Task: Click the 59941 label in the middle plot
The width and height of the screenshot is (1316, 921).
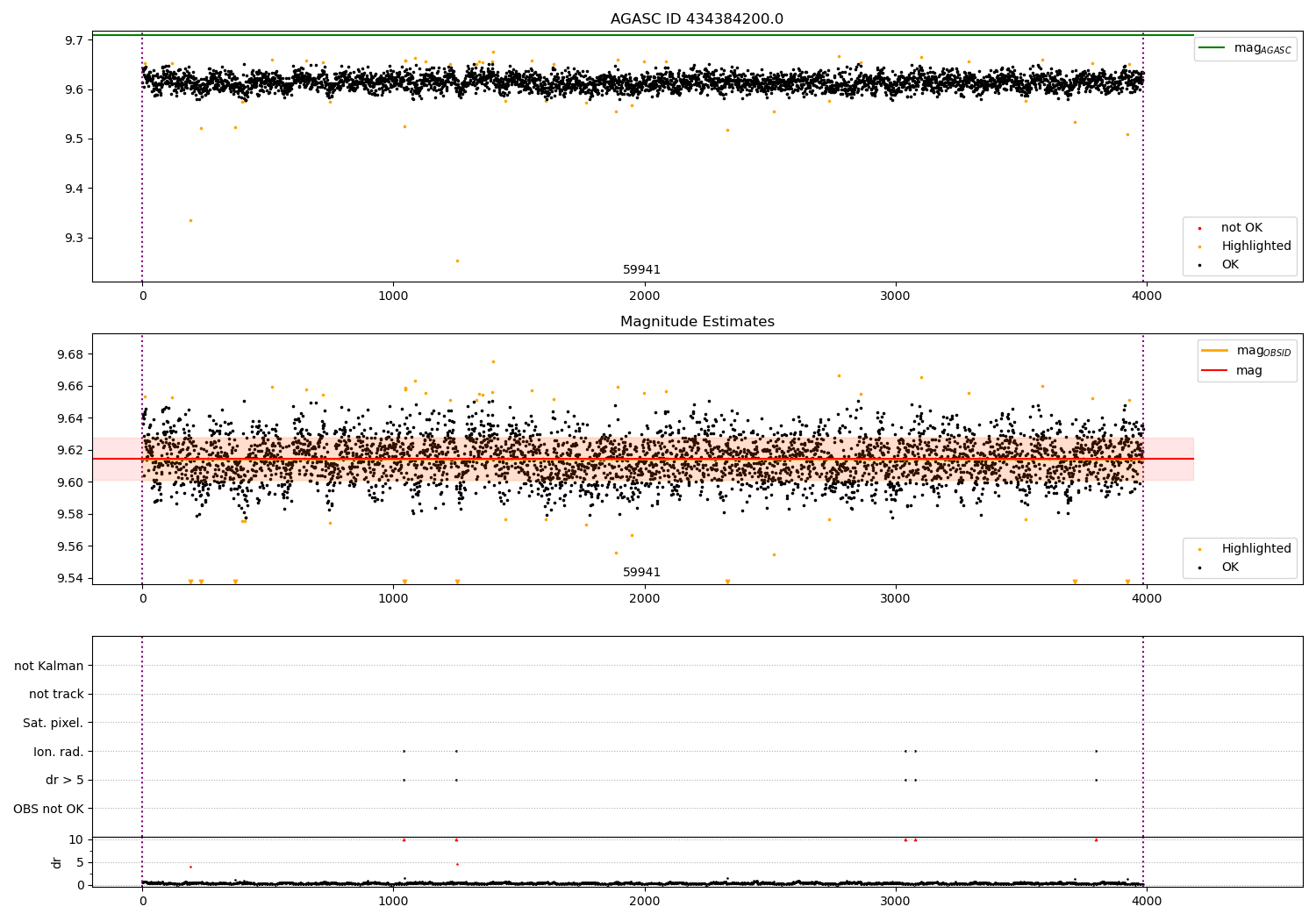Action: pyautogui.click(x=641, y=573)
